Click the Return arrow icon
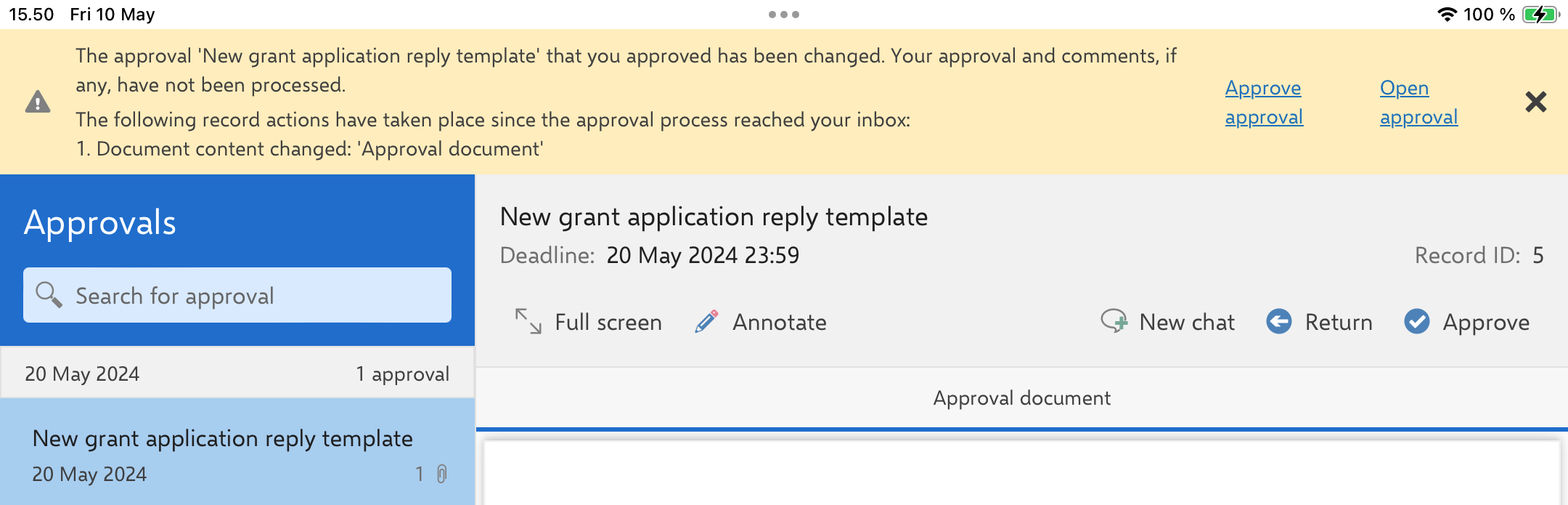Image resolution: width=1568 pixels, height=505 pixels. click(x=1279, y=321)
